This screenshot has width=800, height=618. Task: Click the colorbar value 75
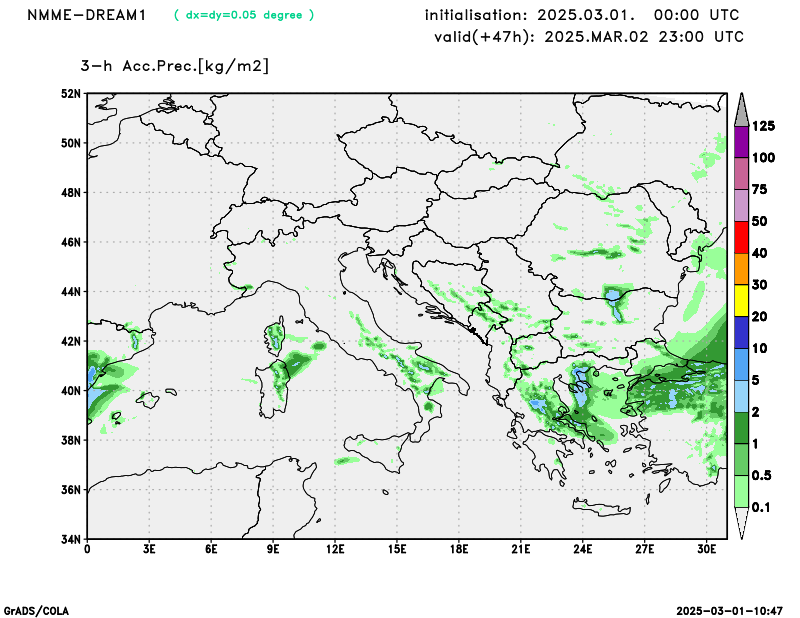(x=760, y=190)
